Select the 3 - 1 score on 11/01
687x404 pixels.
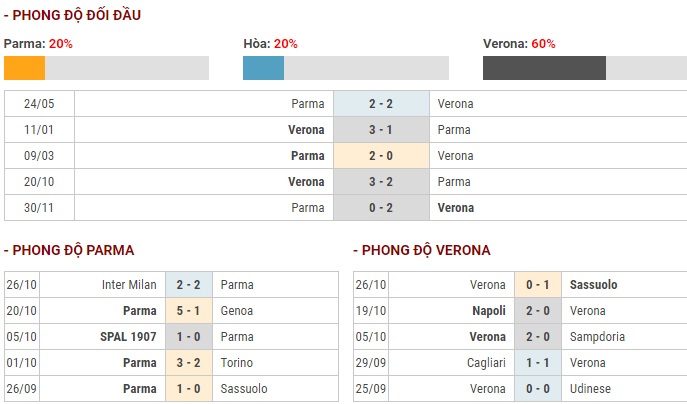click(x=381, y=130)
